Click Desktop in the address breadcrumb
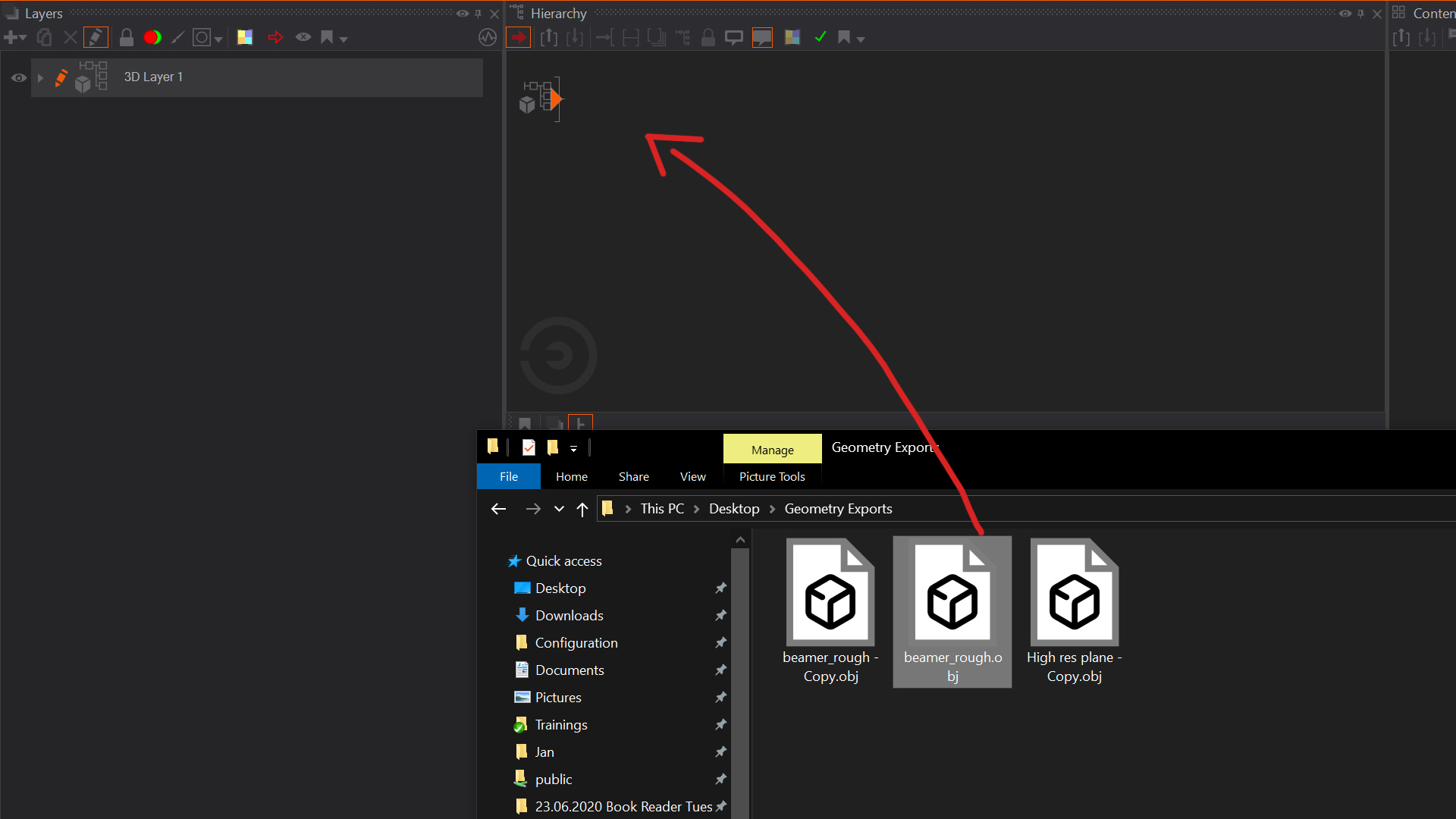The image size is (1456, 819). (x=733, y=509)
